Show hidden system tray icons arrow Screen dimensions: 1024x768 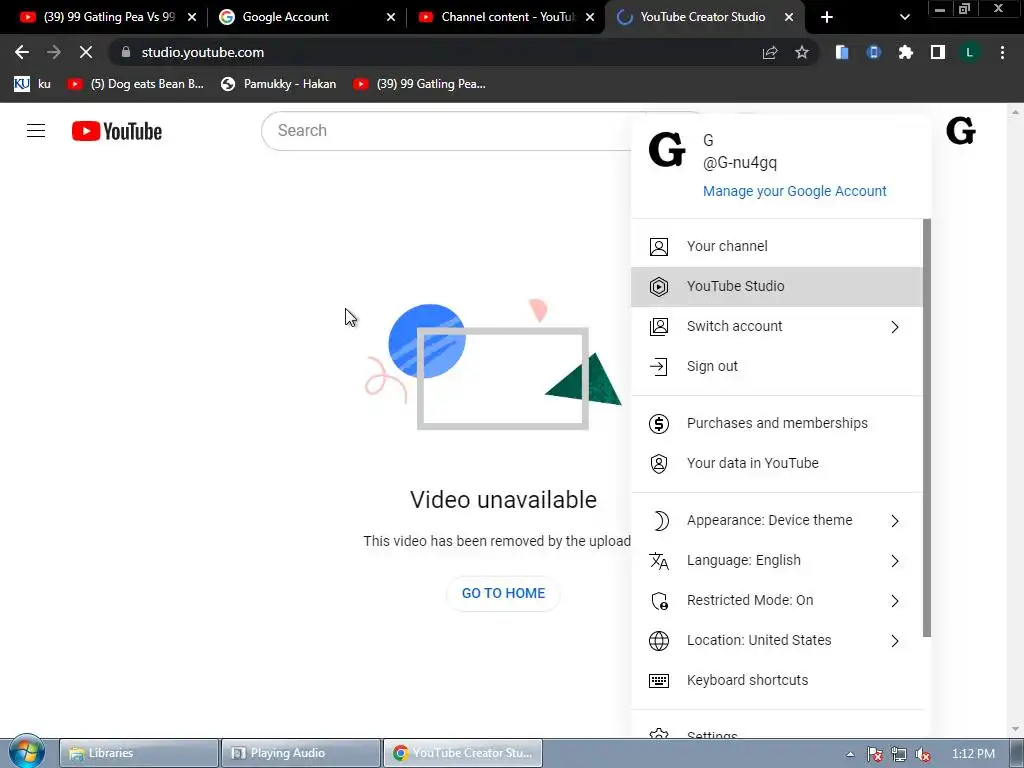click(850, 754)
